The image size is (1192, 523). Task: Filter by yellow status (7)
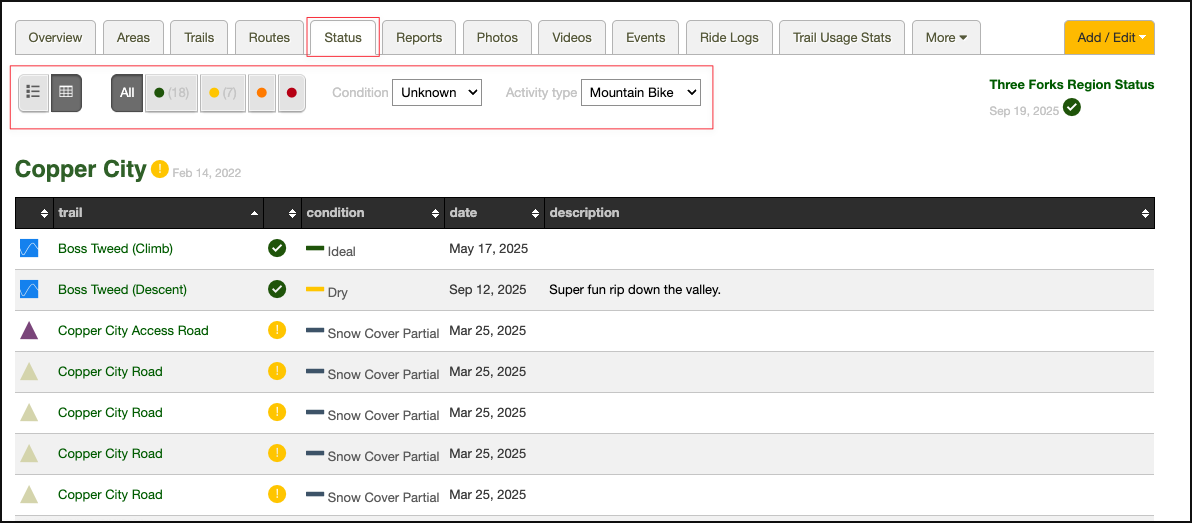coord(222,93)
